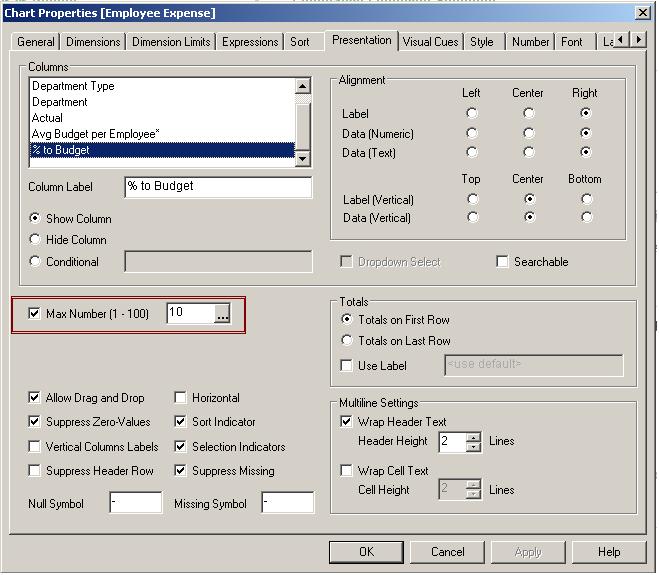
Task: Uncheck Wrap Header Text
Action: point(346,421)
